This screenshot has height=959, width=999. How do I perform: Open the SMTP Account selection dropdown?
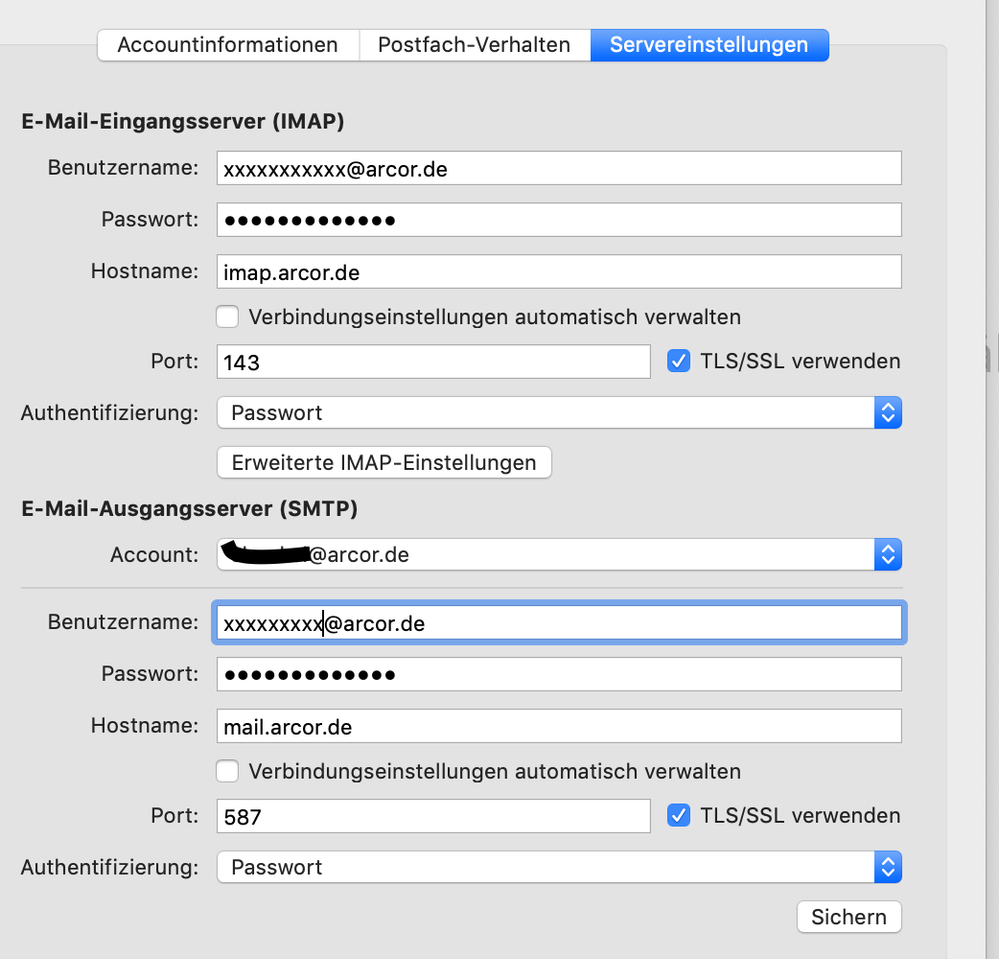pyautogui.click(x=887, y=554)
